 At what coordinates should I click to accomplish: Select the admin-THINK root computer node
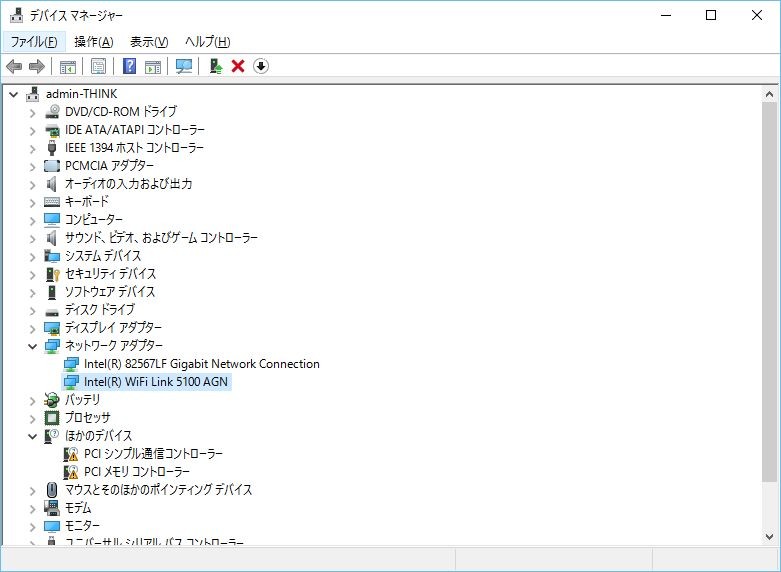(81, 94)
